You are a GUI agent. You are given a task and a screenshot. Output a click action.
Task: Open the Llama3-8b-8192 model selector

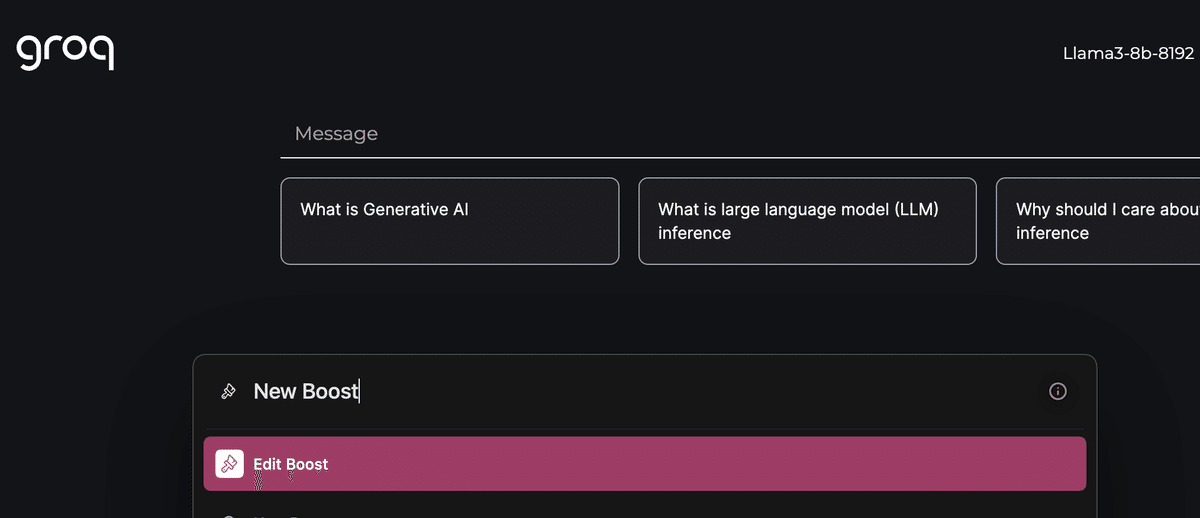pos(1128,53)
